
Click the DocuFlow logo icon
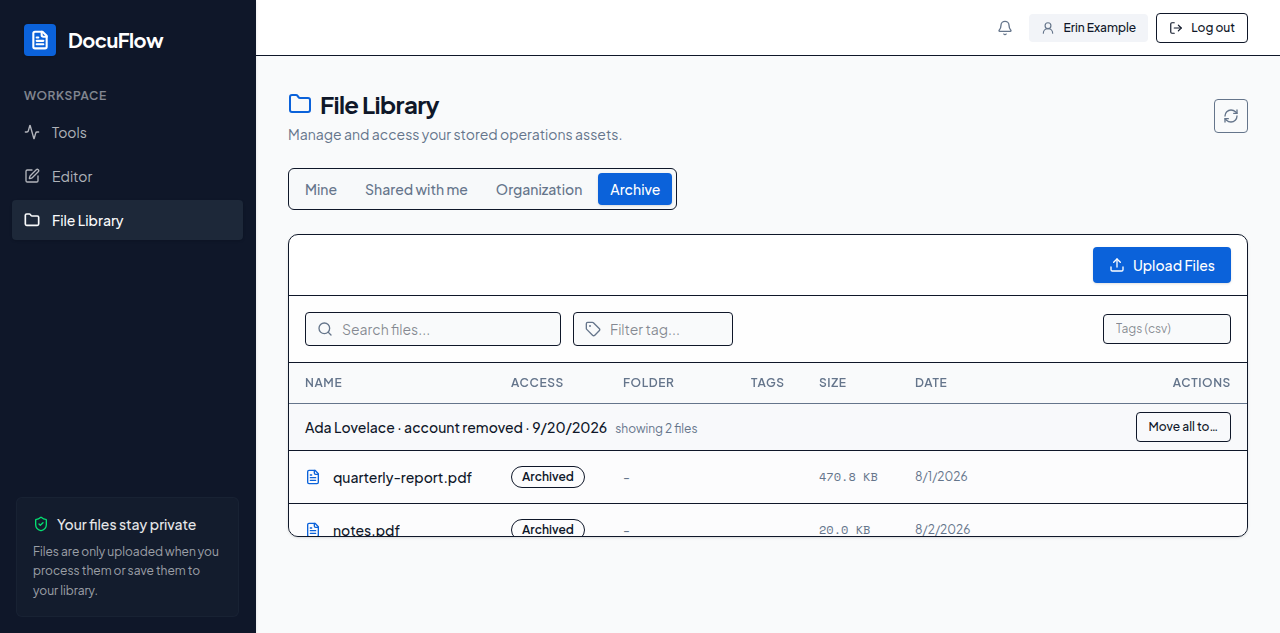(40, 40)
